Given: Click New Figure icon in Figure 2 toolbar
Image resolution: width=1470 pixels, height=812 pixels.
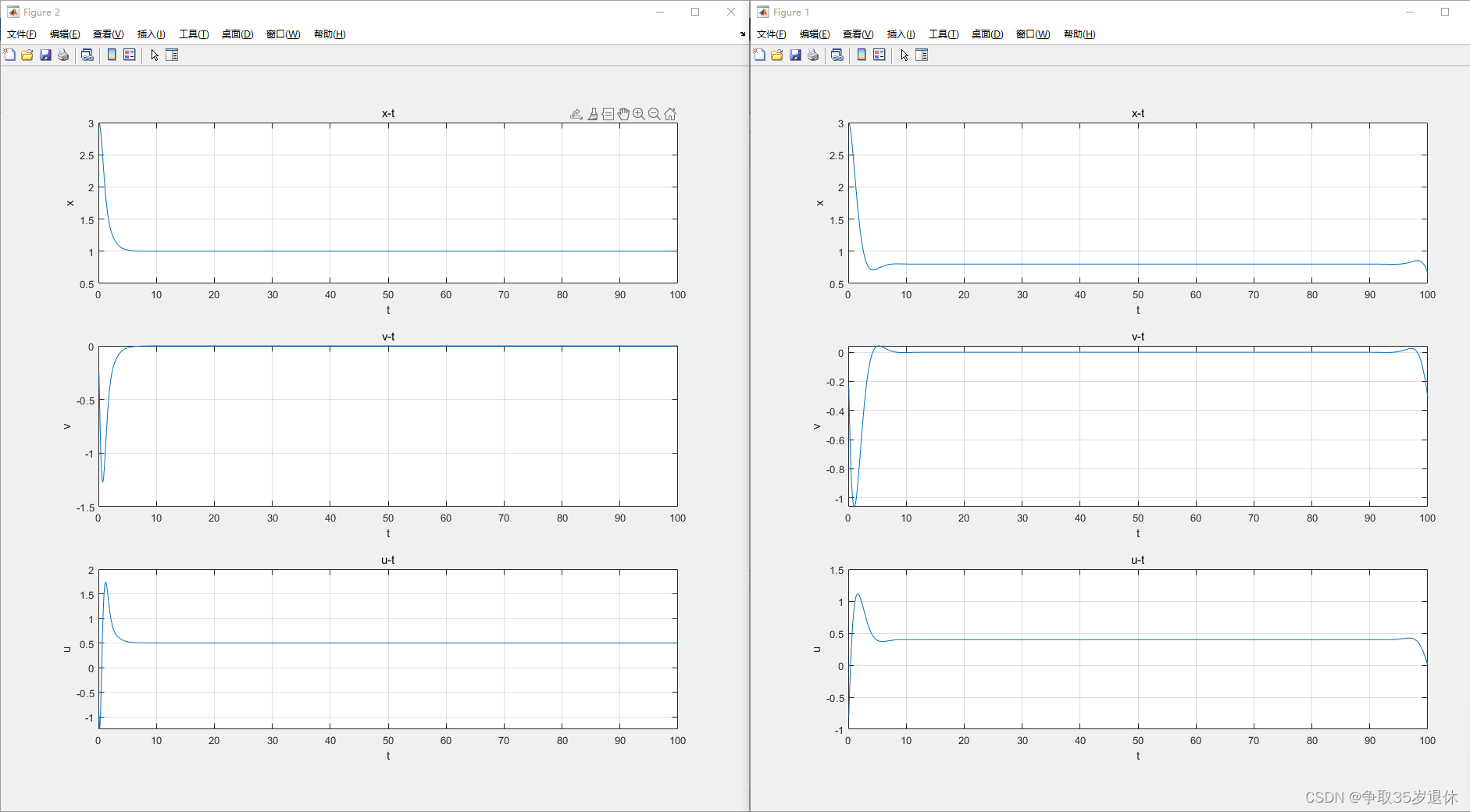Looking at the screenshot, I should (x=9, y=55).
